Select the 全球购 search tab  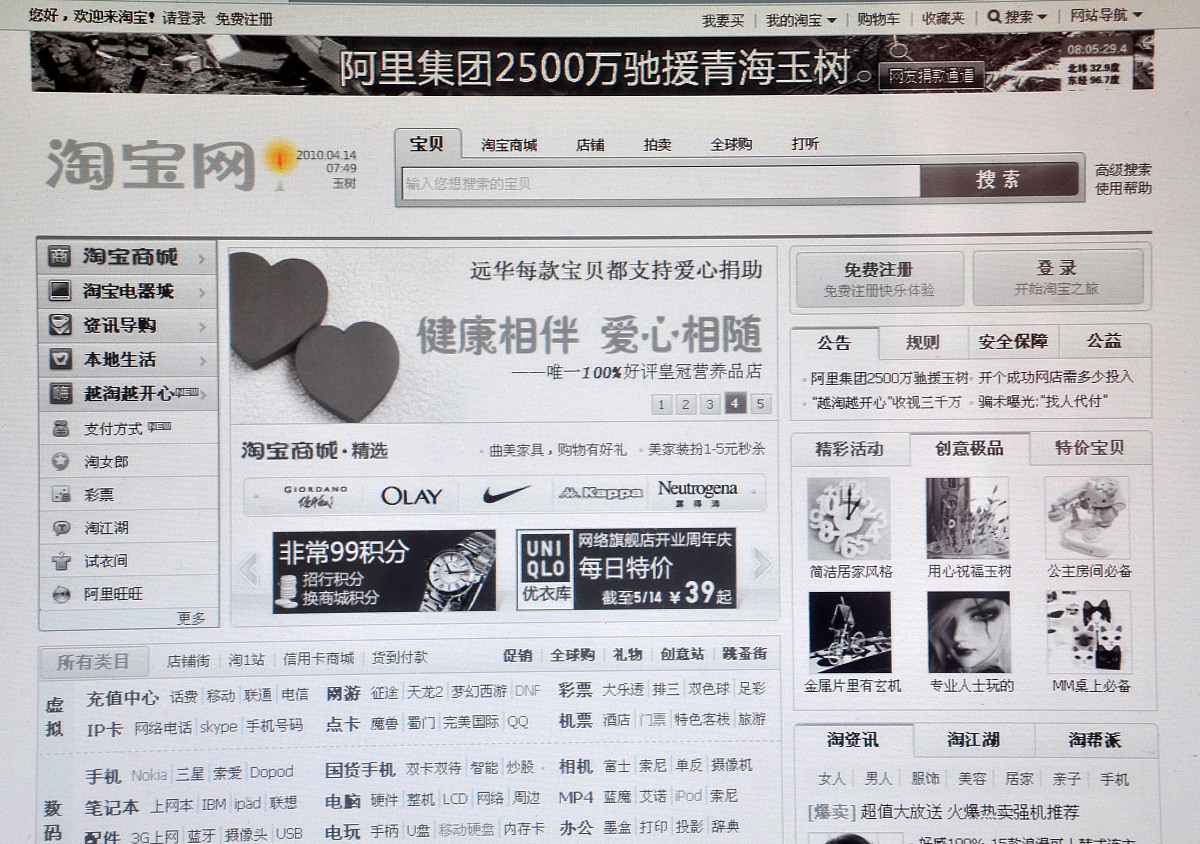pos(731,144)
